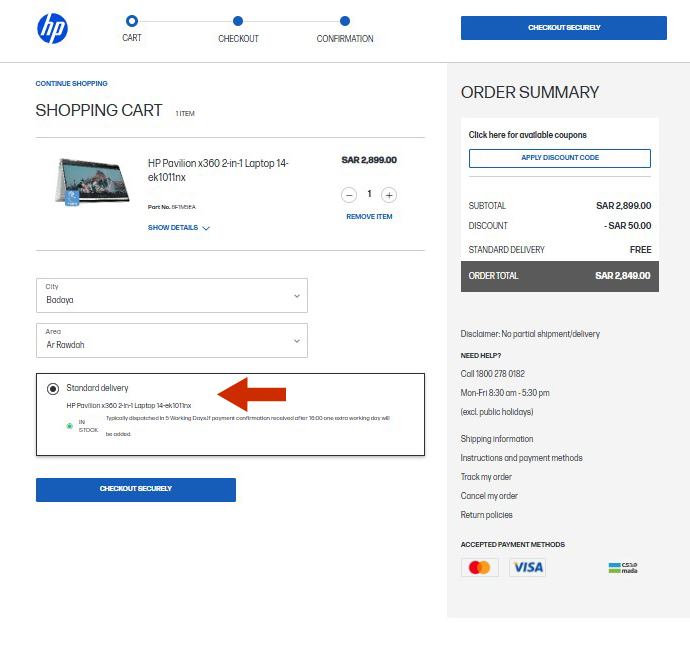The width and height of the screenshot is (690, 660).
Task: Click the Mastercard payment icon
Action: pyautogui.click(x=479, y=568)
